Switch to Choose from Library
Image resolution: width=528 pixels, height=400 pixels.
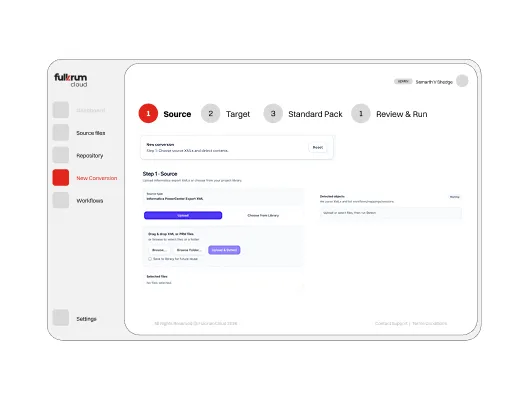click(x=263, y=215)
